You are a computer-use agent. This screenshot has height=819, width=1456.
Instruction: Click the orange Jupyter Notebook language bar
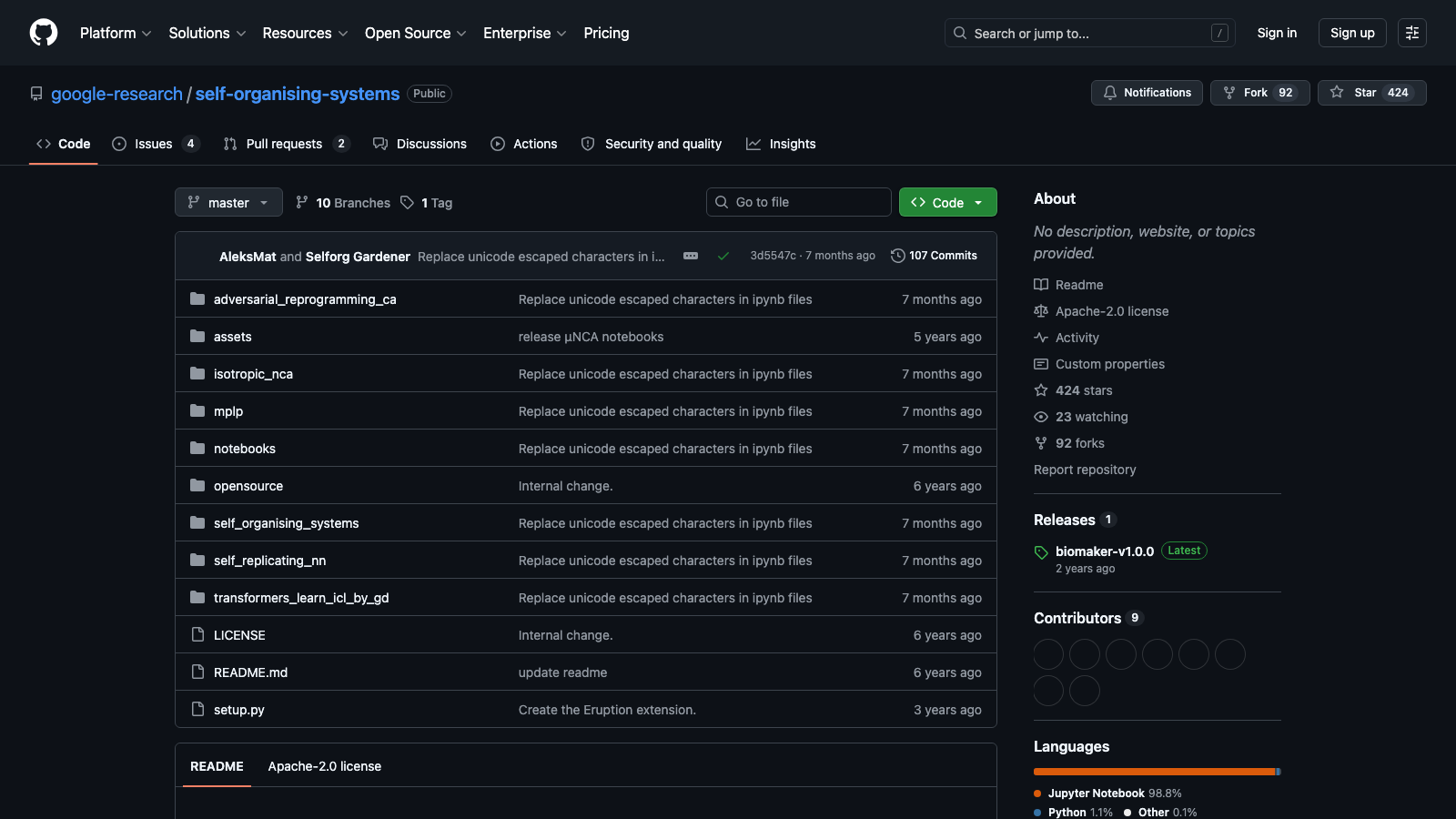pyautogui.click(x=1155, y=772)
